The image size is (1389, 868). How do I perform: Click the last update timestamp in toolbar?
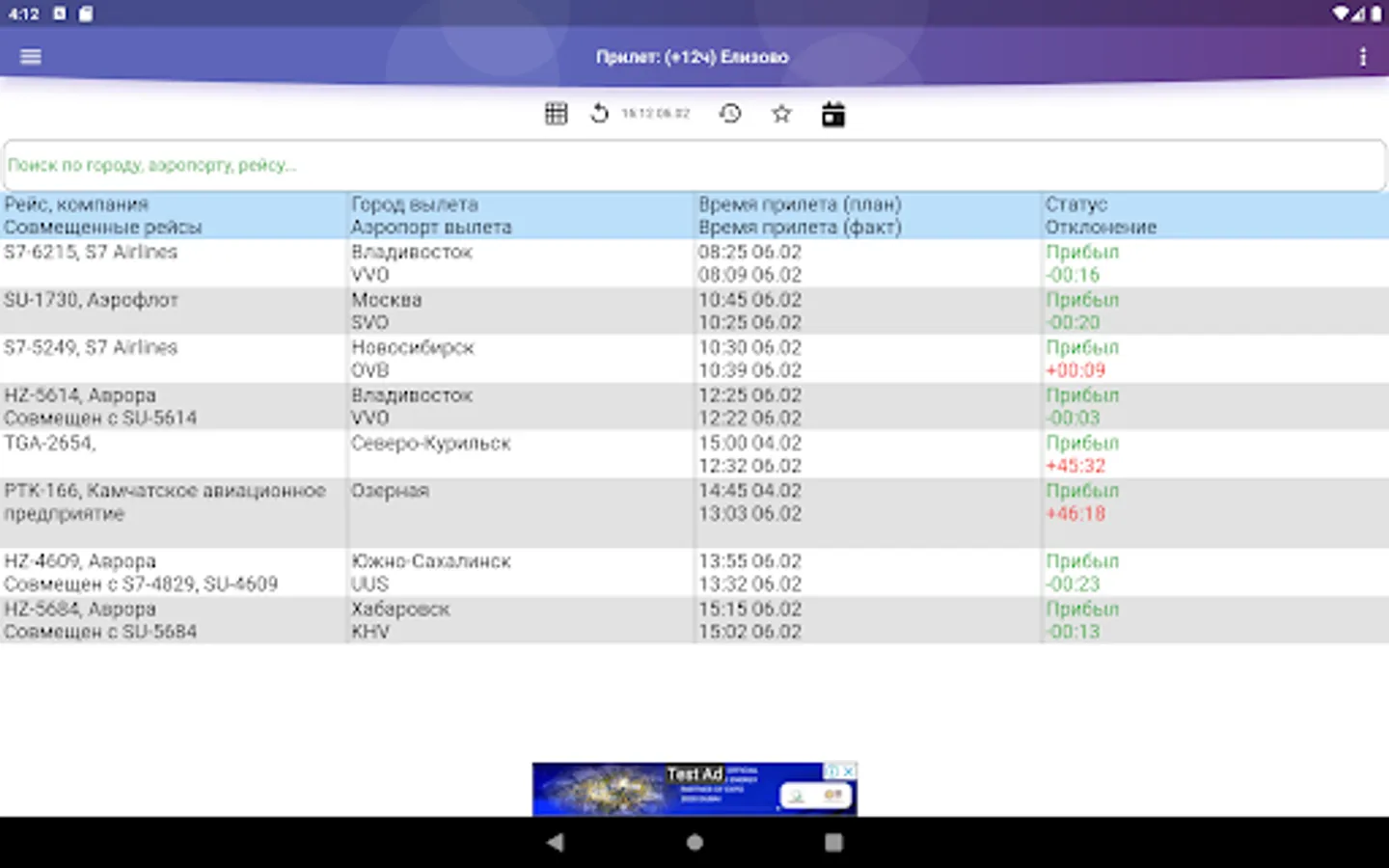[x=656, y=114]
